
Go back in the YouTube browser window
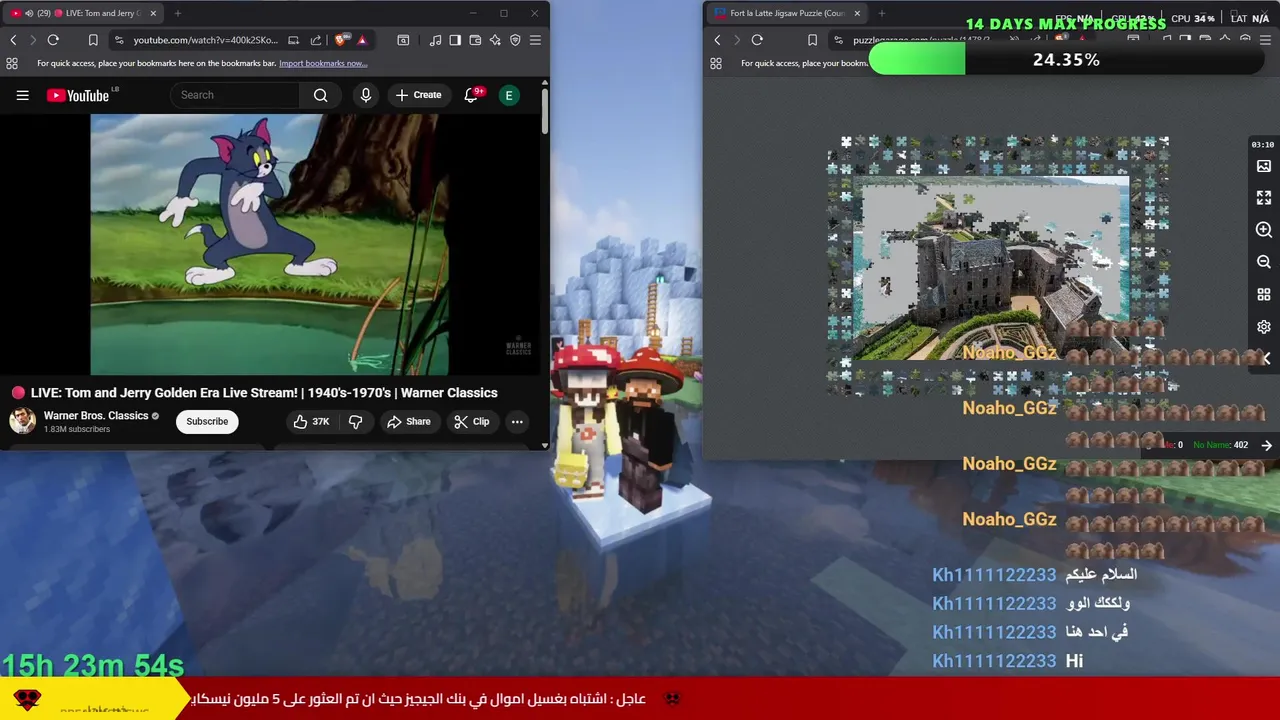(x=13, y=40)
